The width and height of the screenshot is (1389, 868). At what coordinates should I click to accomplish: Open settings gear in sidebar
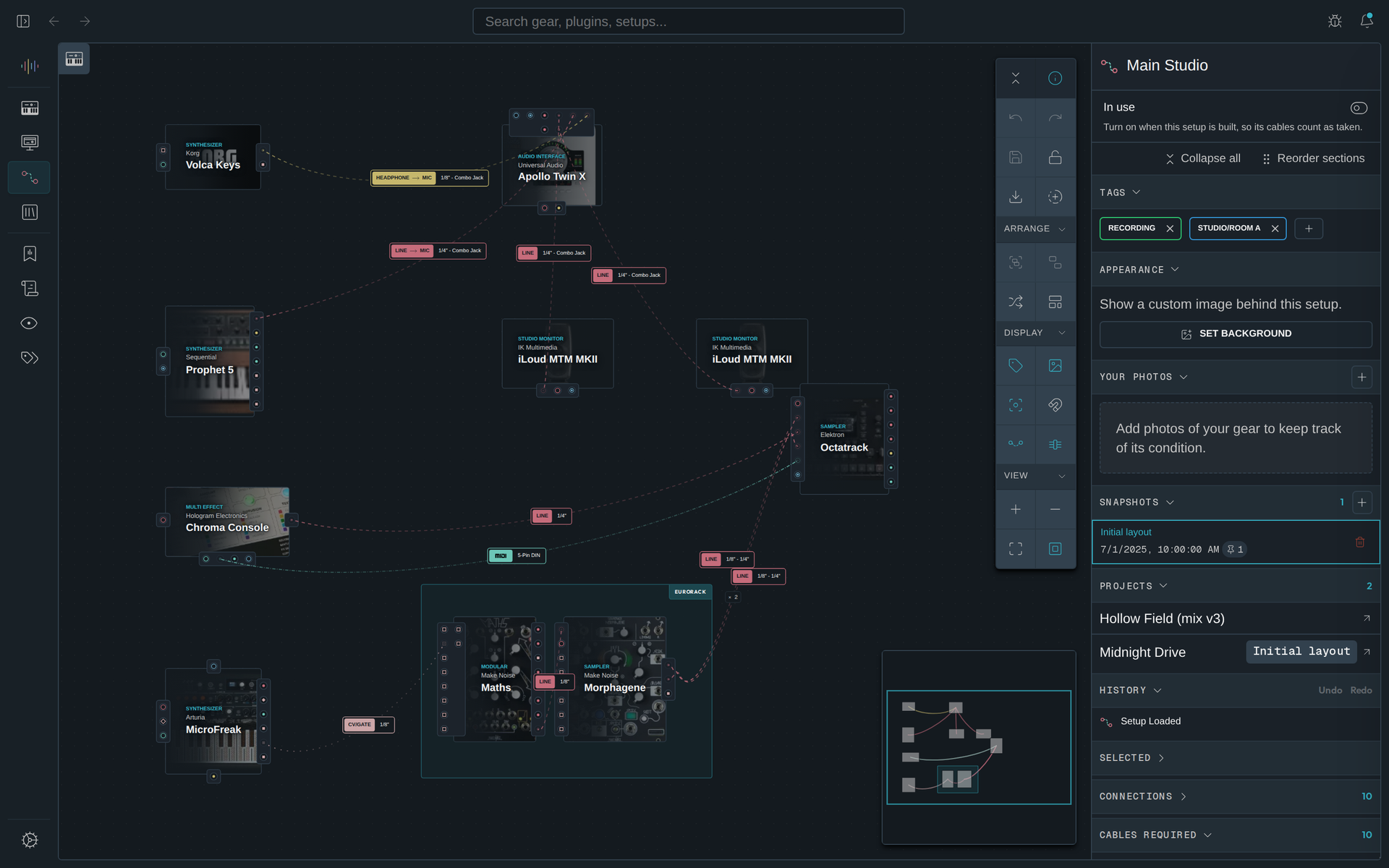point(30,840)
